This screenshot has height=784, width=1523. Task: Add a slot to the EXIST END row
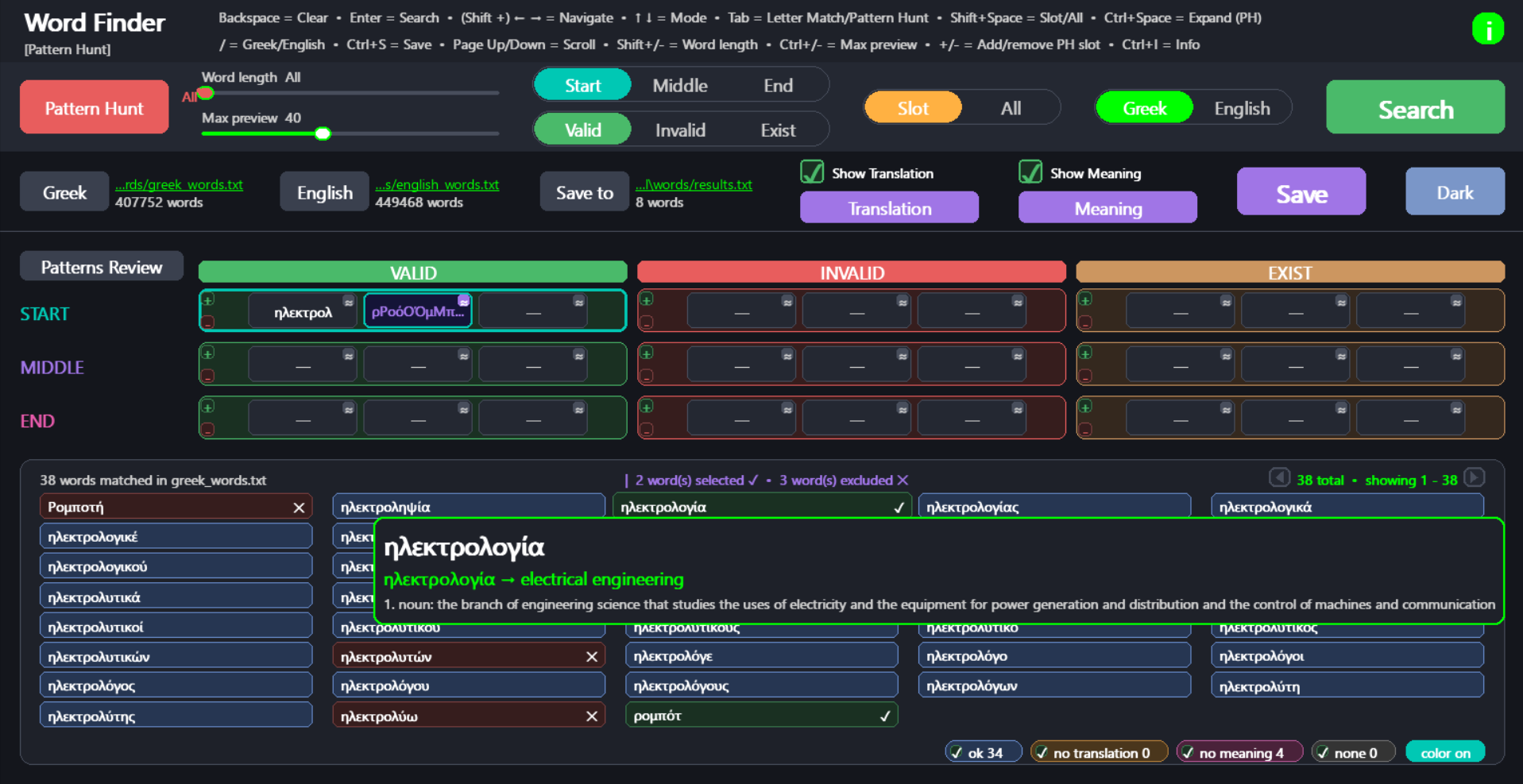pyautogui.click(x=1085, y=407)
